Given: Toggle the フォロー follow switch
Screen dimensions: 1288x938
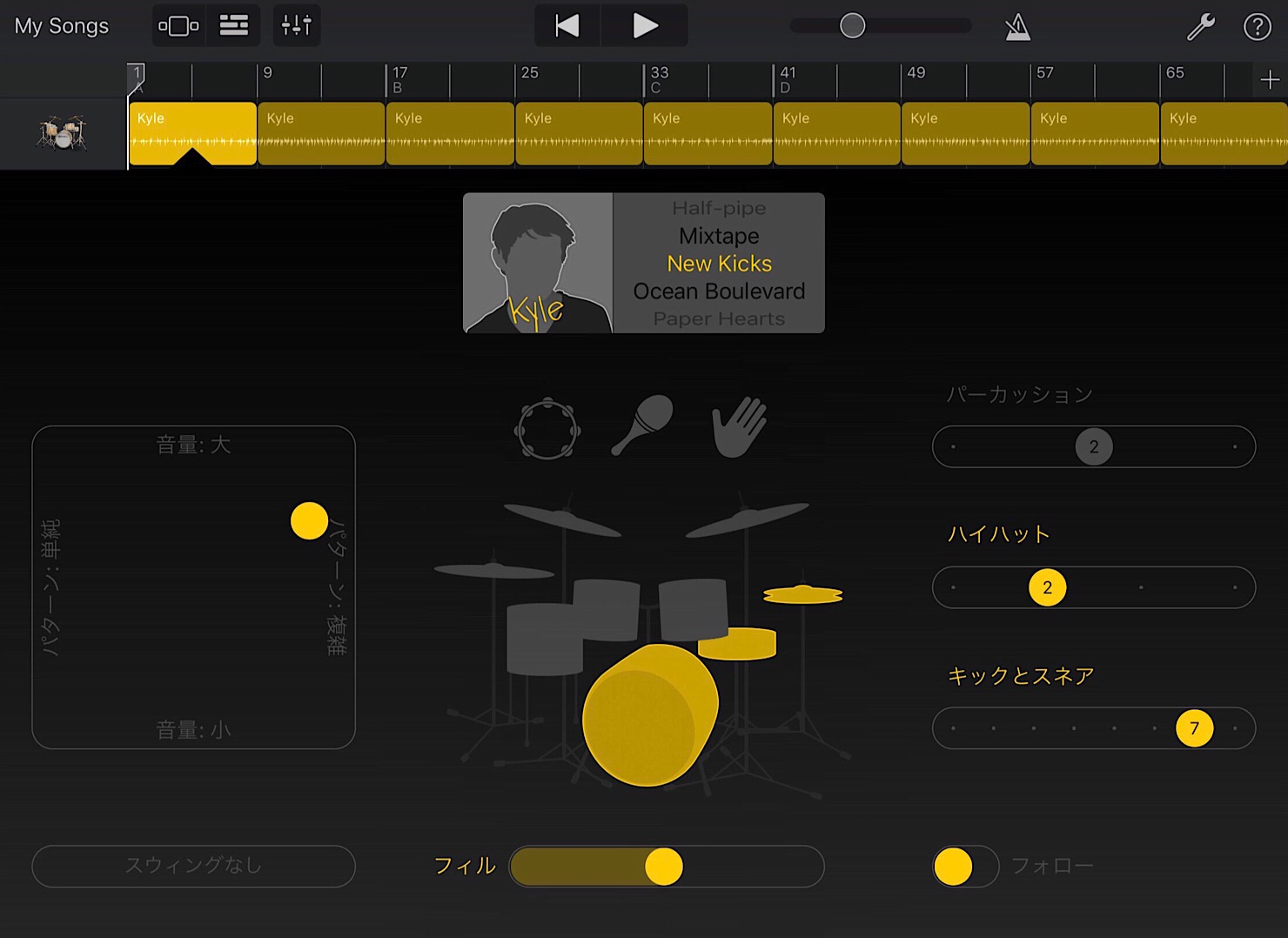Looking at the screenshot, I should click(x=965, y=867).
